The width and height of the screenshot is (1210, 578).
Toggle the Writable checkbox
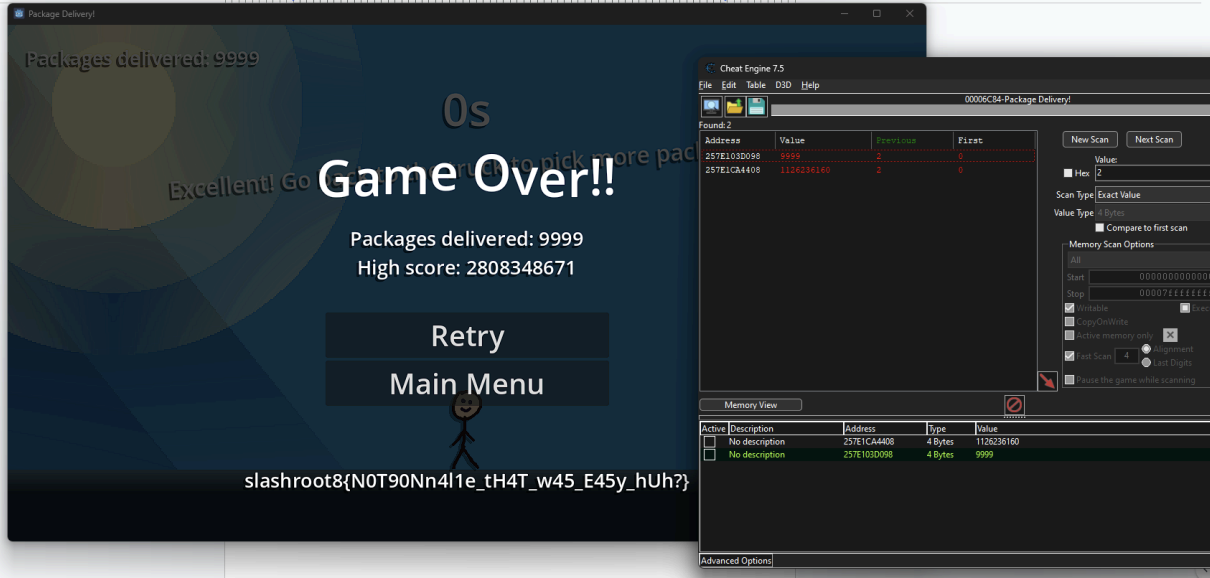point(1070,308)
